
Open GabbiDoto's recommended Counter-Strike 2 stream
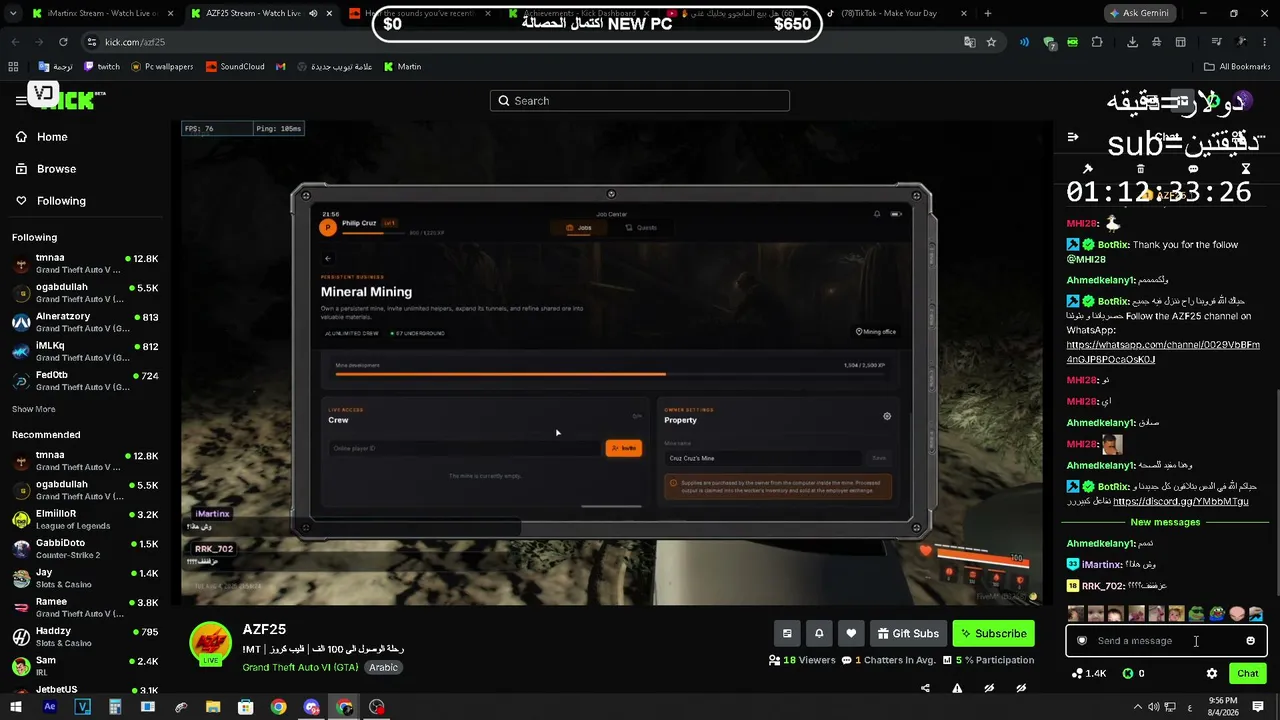pyautogui.click(x=85, y=549)
